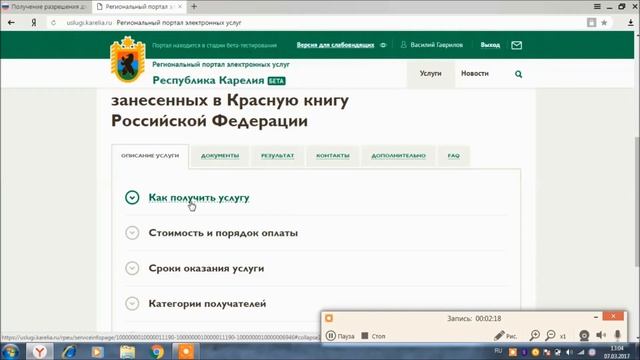This screenshot has width=640, height=360.
Task: Select the Описание услуги tab
Action: (150, 156)
